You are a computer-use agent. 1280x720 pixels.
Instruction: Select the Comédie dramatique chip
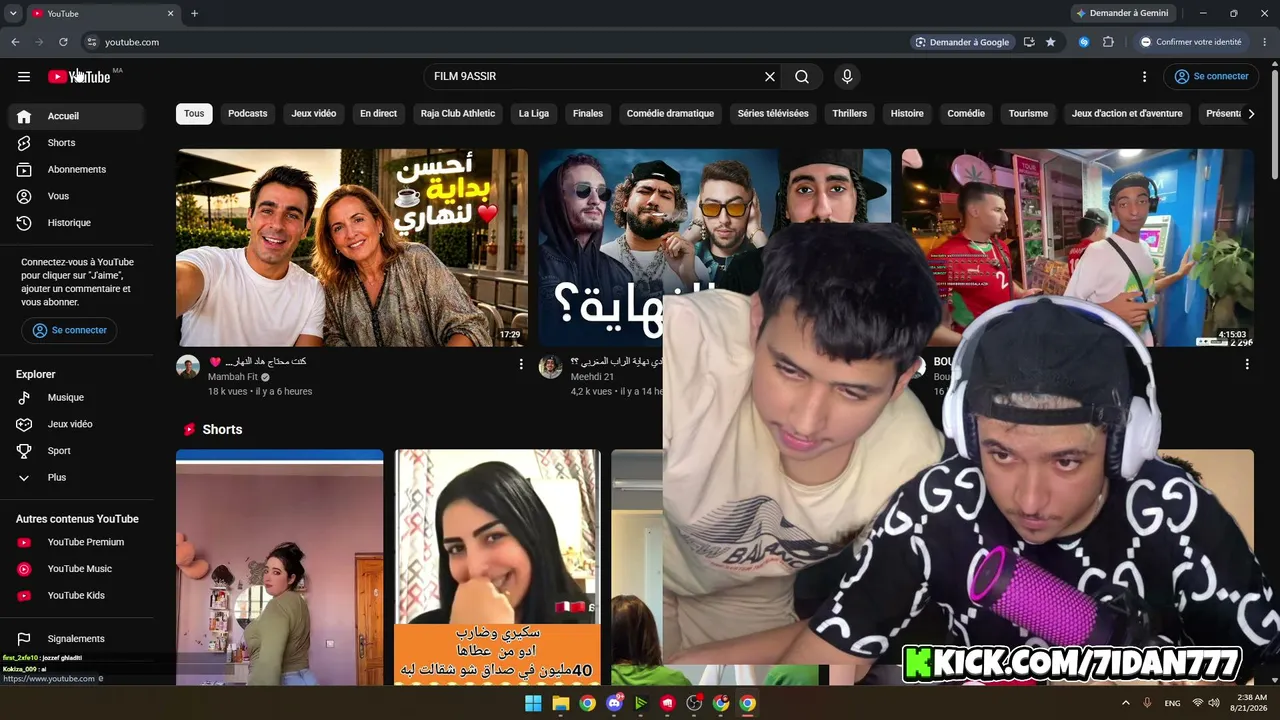(x=670, y=114)
